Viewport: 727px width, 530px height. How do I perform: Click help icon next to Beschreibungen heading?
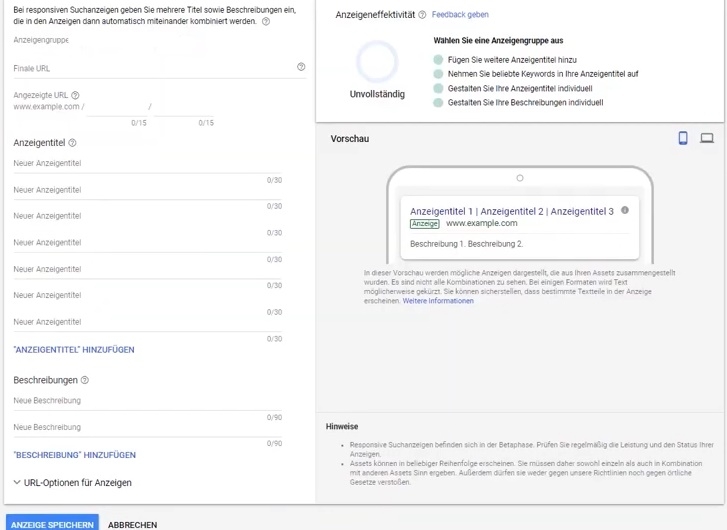click(85, 380)
